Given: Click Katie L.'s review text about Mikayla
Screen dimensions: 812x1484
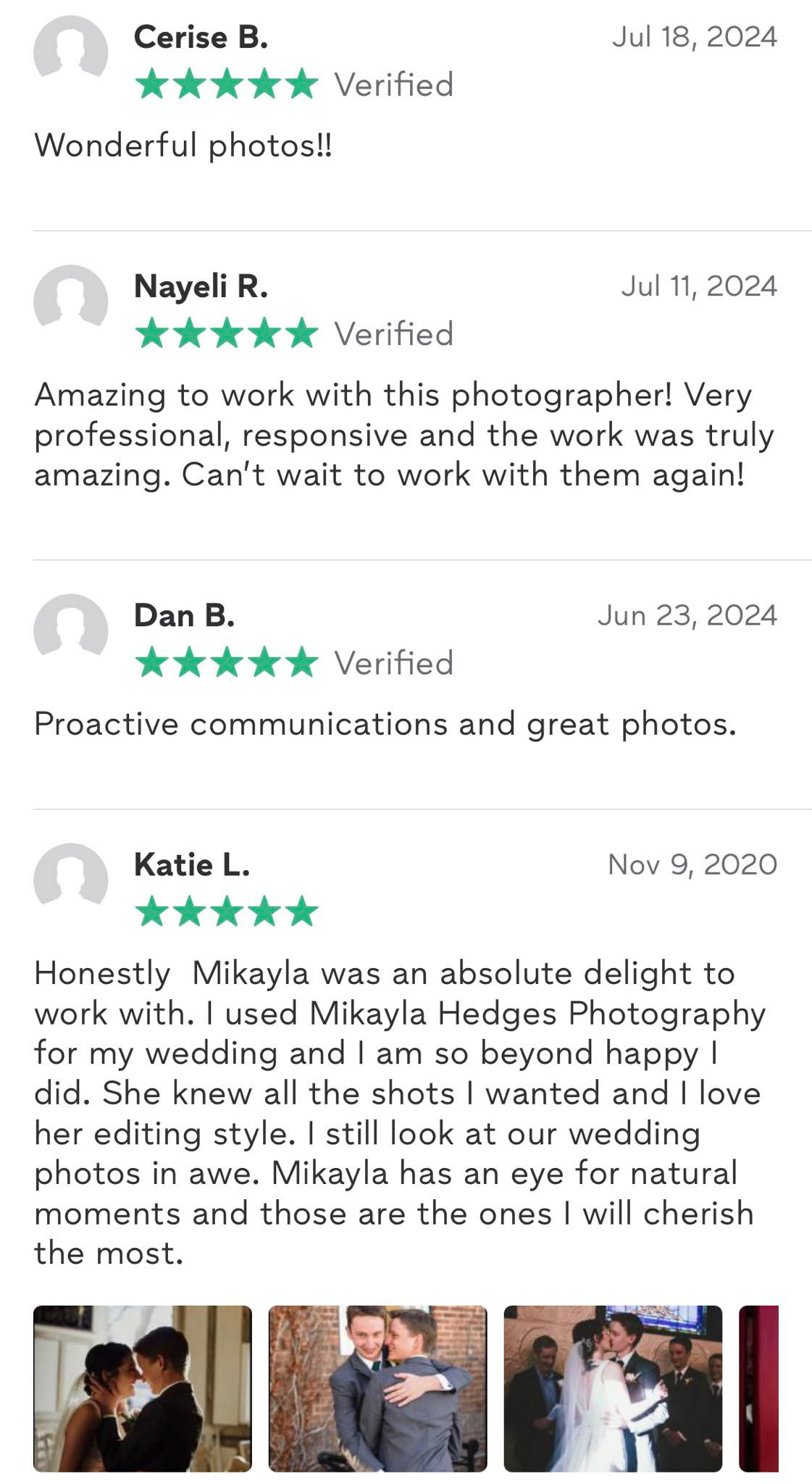Looking at the screenshot, I should (x=399, y=1113).
